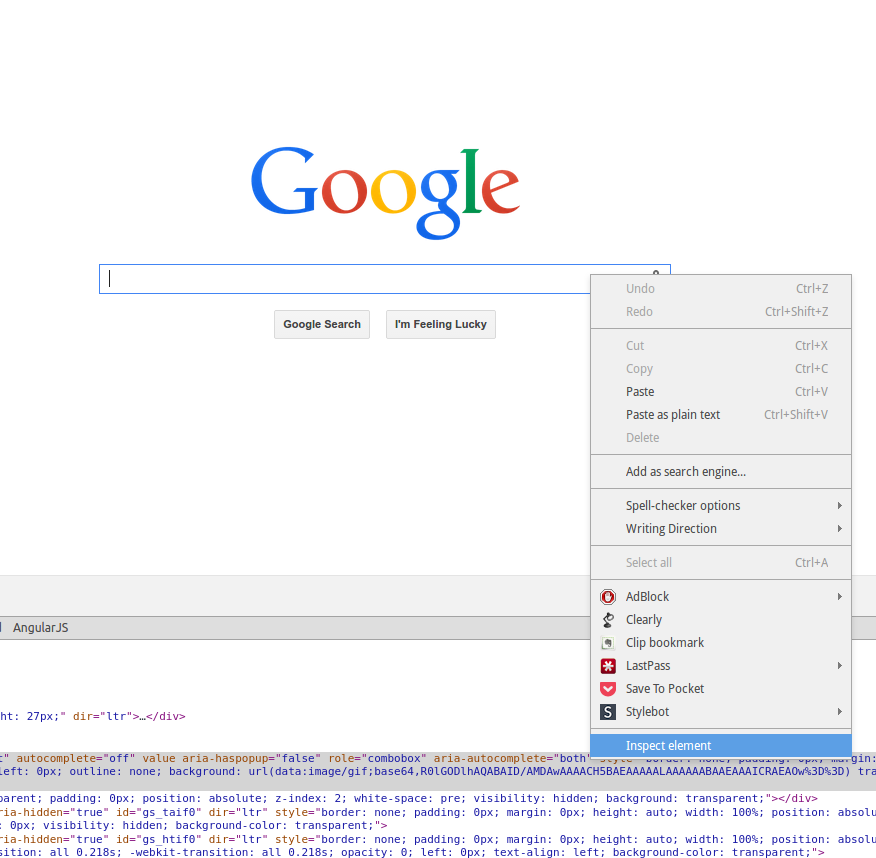Expand the Writing Direction submenu arrow
Screen dimensions: 876x858
click(839, 528)
